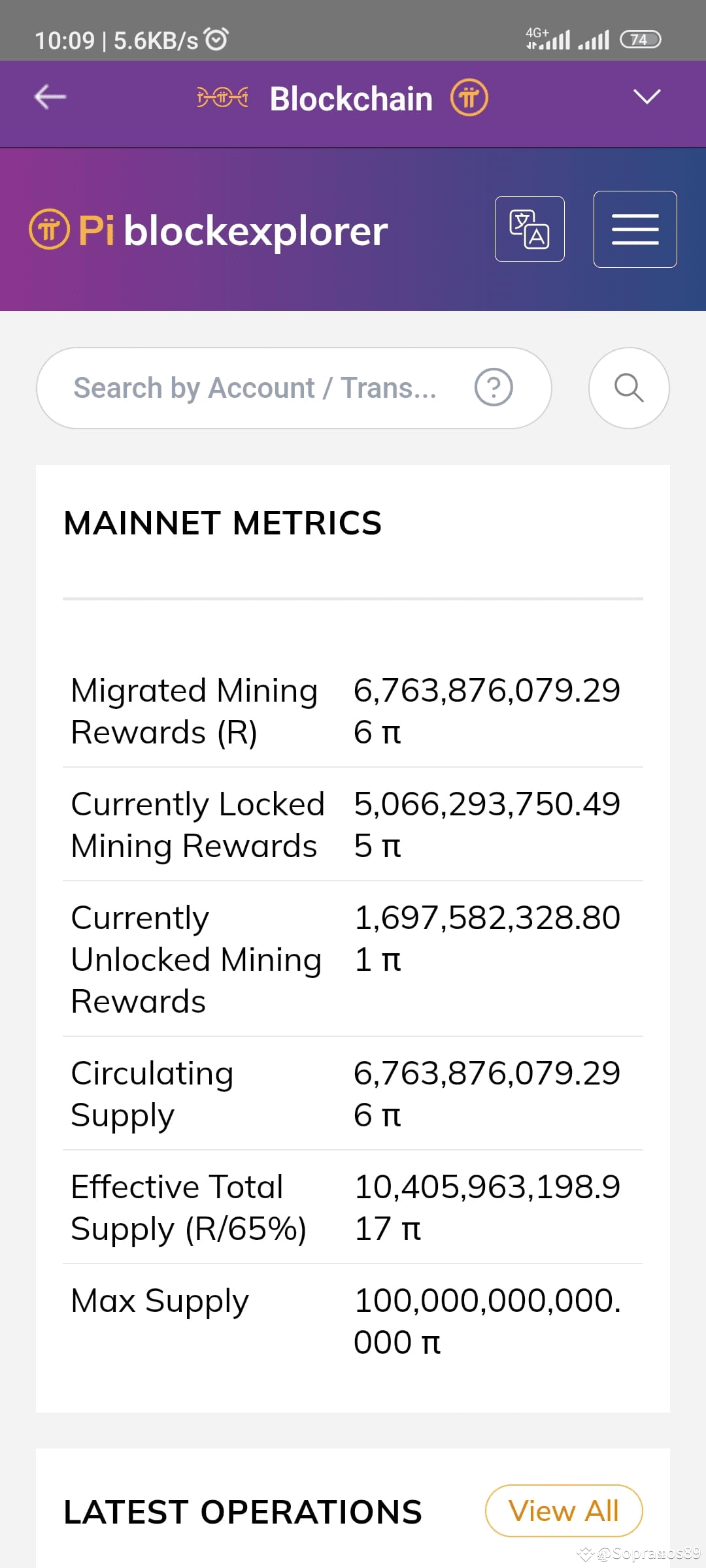Select Currently Unlocked Mining Rewards row
The height and width of the screenshot is (1568, 706).
353,959
